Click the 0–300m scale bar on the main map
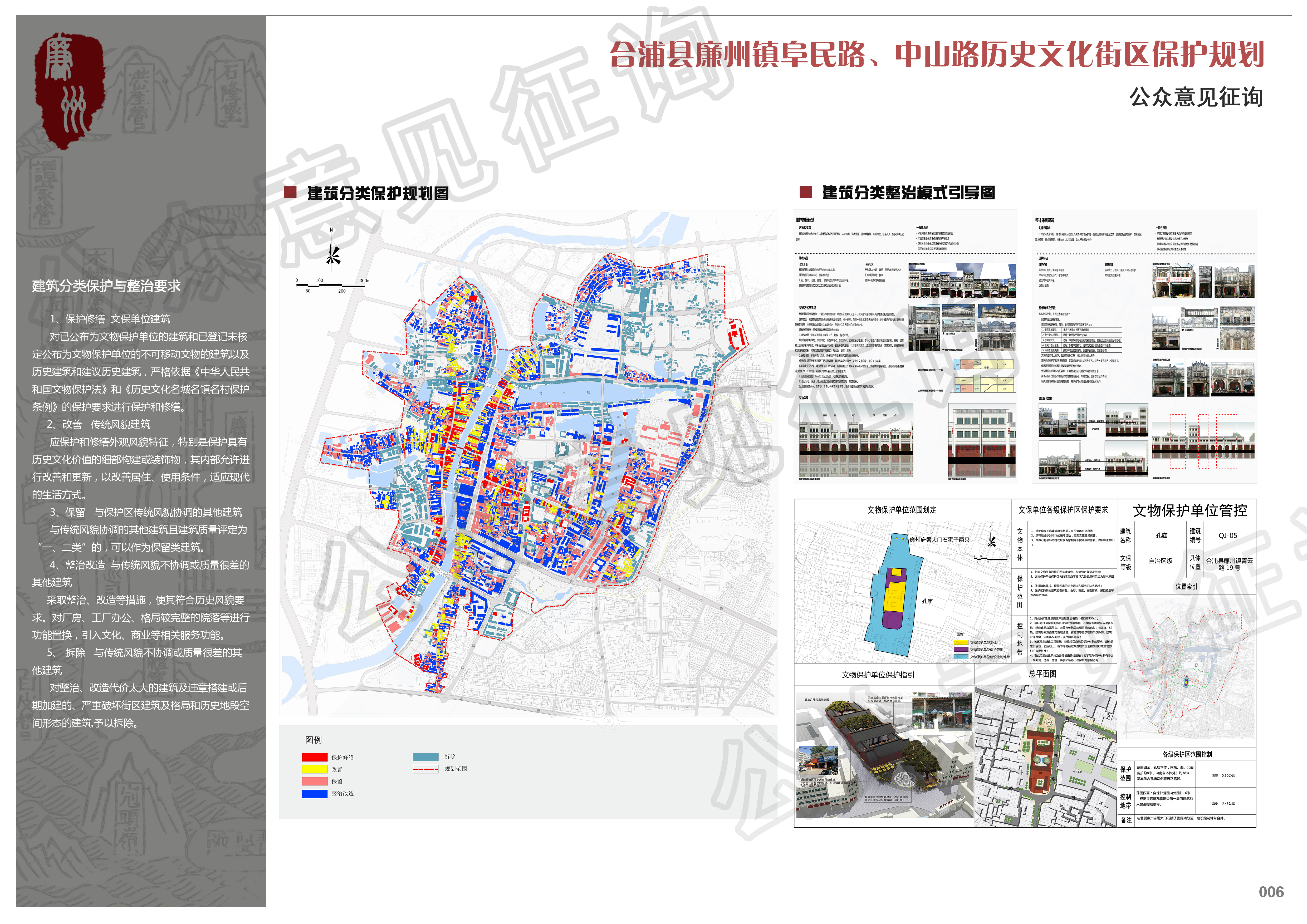Viewport: 1307px width, 924px height. click(x=332, y=286)
